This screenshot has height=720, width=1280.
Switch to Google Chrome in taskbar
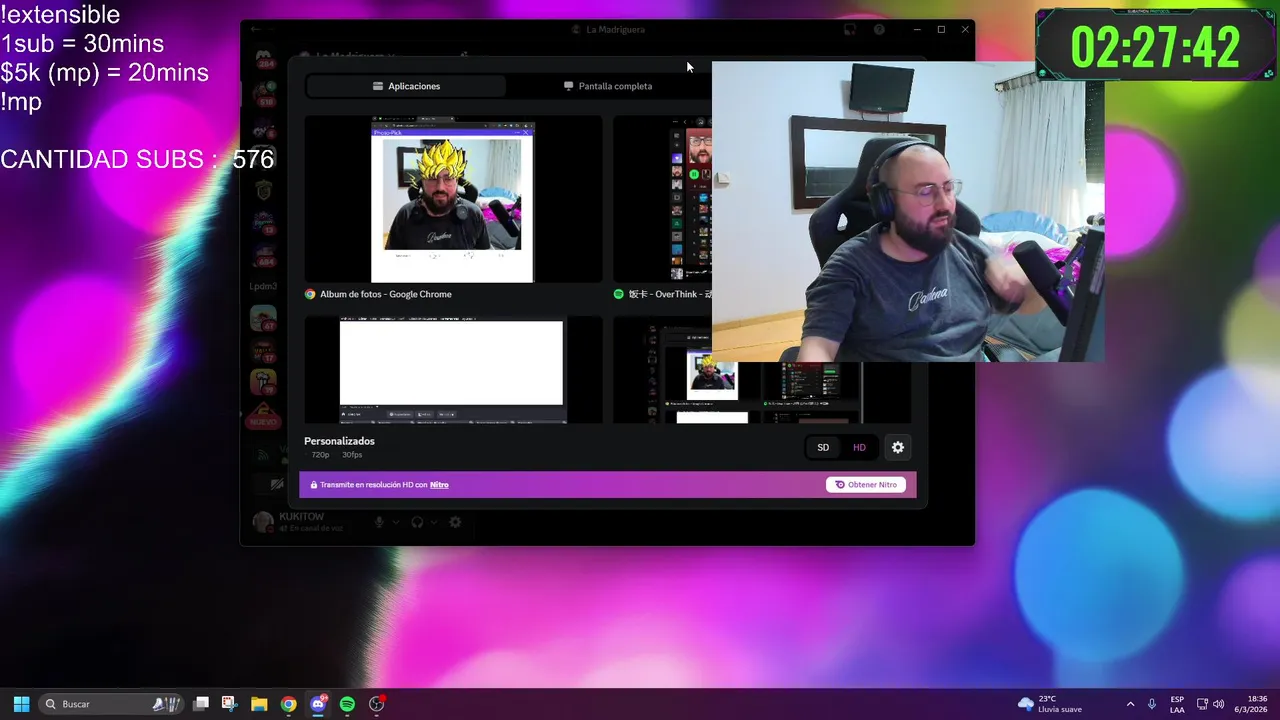288,704
